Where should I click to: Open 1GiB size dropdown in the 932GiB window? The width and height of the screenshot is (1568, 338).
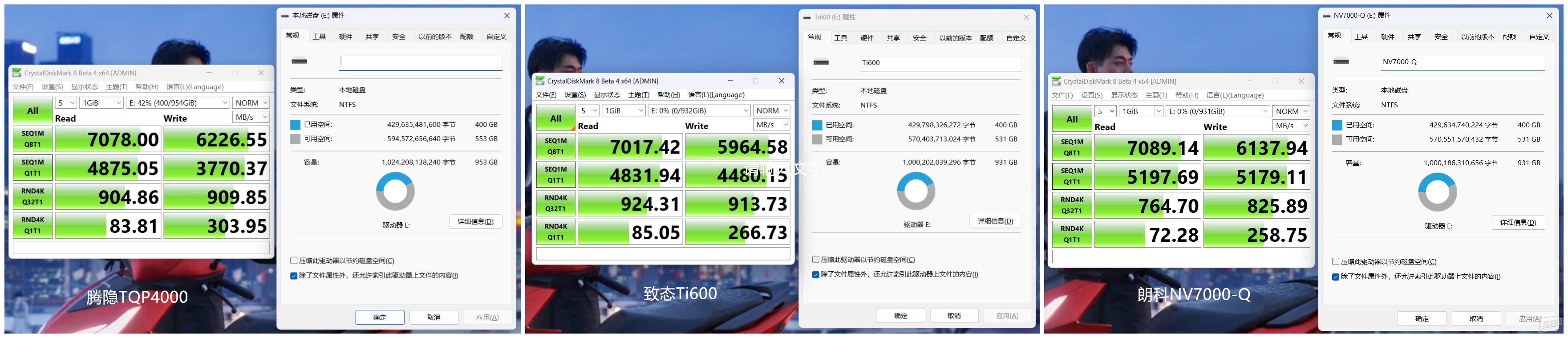pyautogui.click(x=623, y=111)
